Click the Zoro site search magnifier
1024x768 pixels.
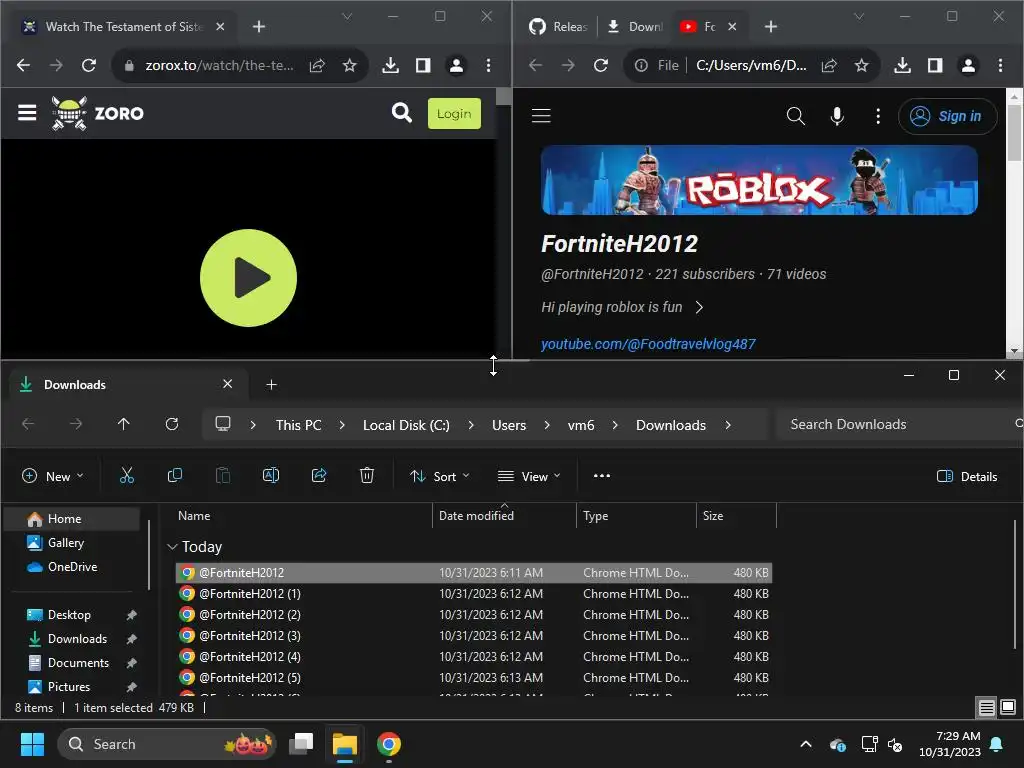click(x=402, y=113)
